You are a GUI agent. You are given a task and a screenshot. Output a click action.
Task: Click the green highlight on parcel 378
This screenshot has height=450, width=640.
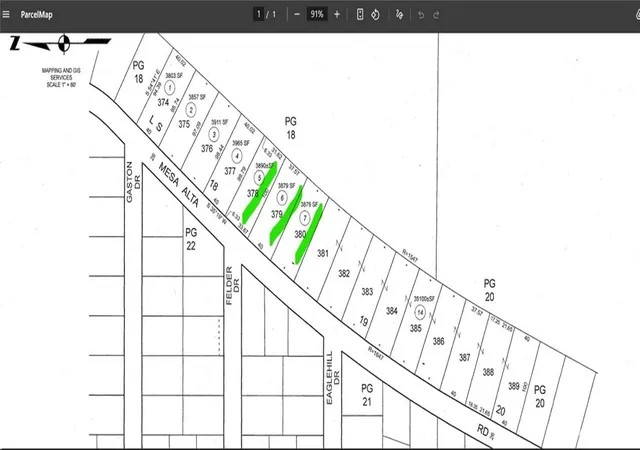[259, 193]
